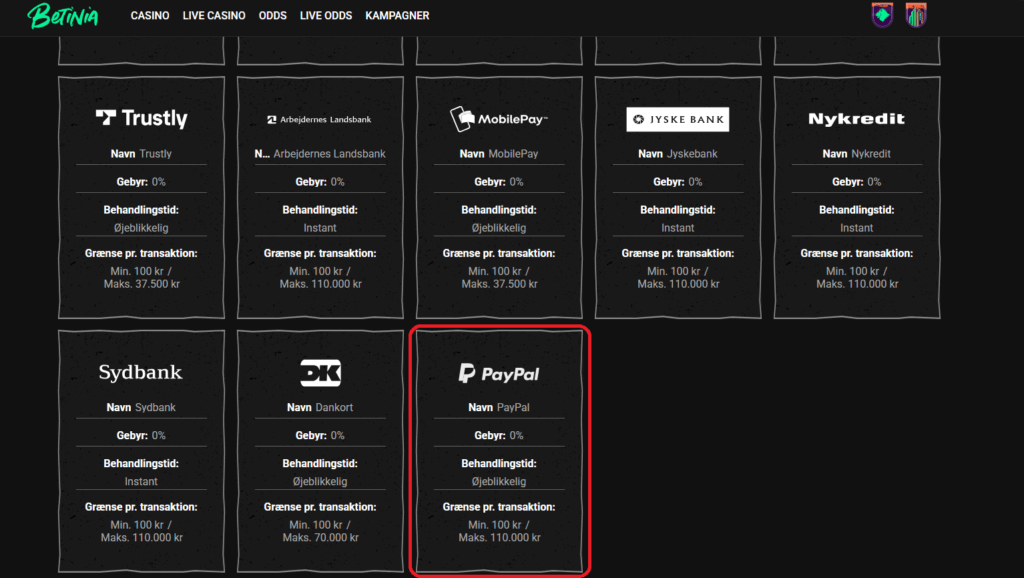Click 'Øjeblikkelig' in the Trustly card
This screenshot has width=1024, height=578.
pos(141,228)
